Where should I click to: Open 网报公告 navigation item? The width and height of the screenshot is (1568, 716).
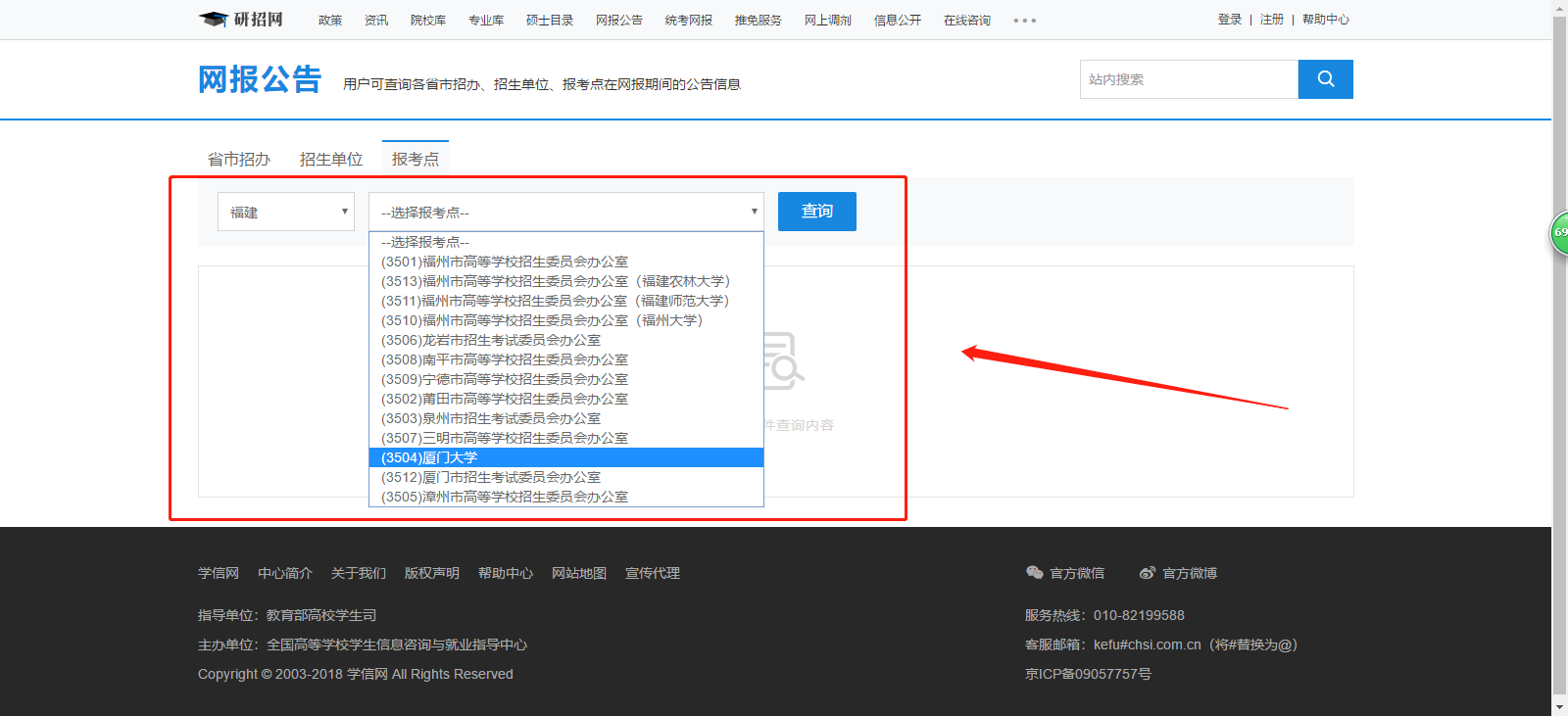pos(619,21)
